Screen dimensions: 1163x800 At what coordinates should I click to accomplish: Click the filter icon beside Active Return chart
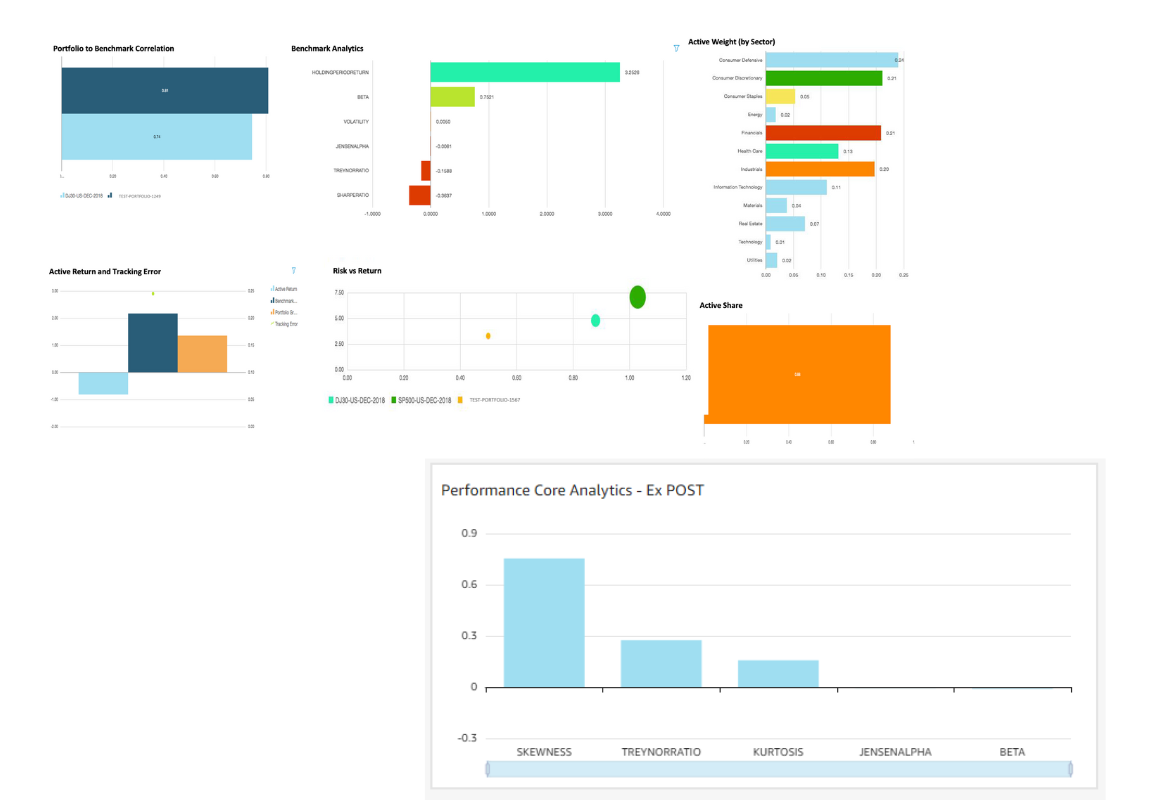tap(293, 270)
